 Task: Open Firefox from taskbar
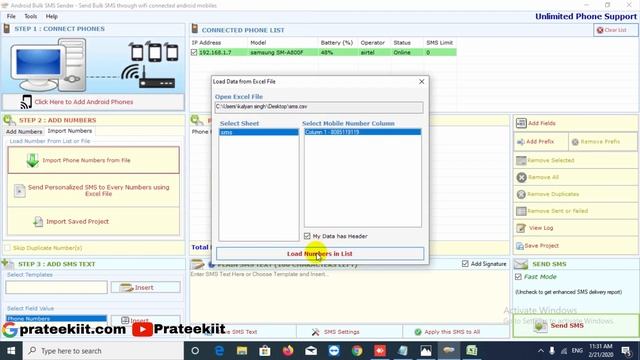click(x=288, y=351)
